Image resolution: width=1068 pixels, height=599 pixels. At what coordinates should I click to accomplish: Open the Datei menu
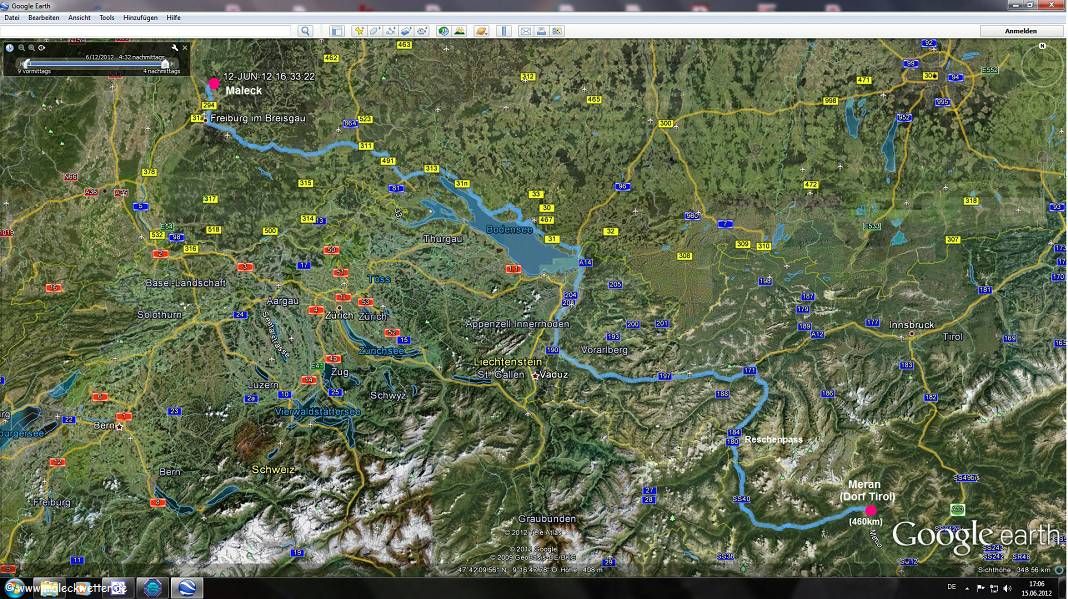(x=12, y=18)
